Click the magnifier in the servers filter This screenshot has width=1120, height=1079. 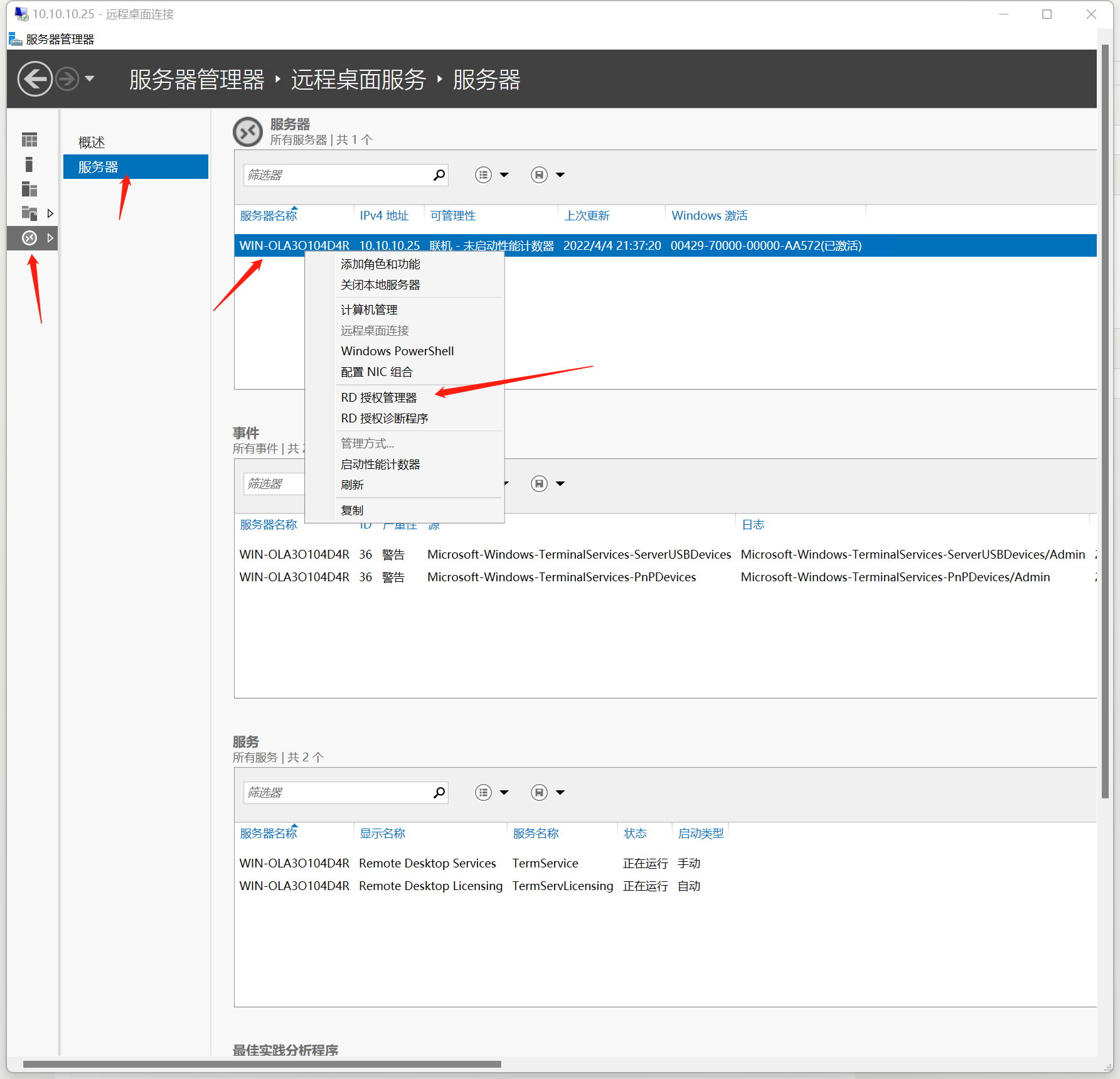[x=439, y=175]
